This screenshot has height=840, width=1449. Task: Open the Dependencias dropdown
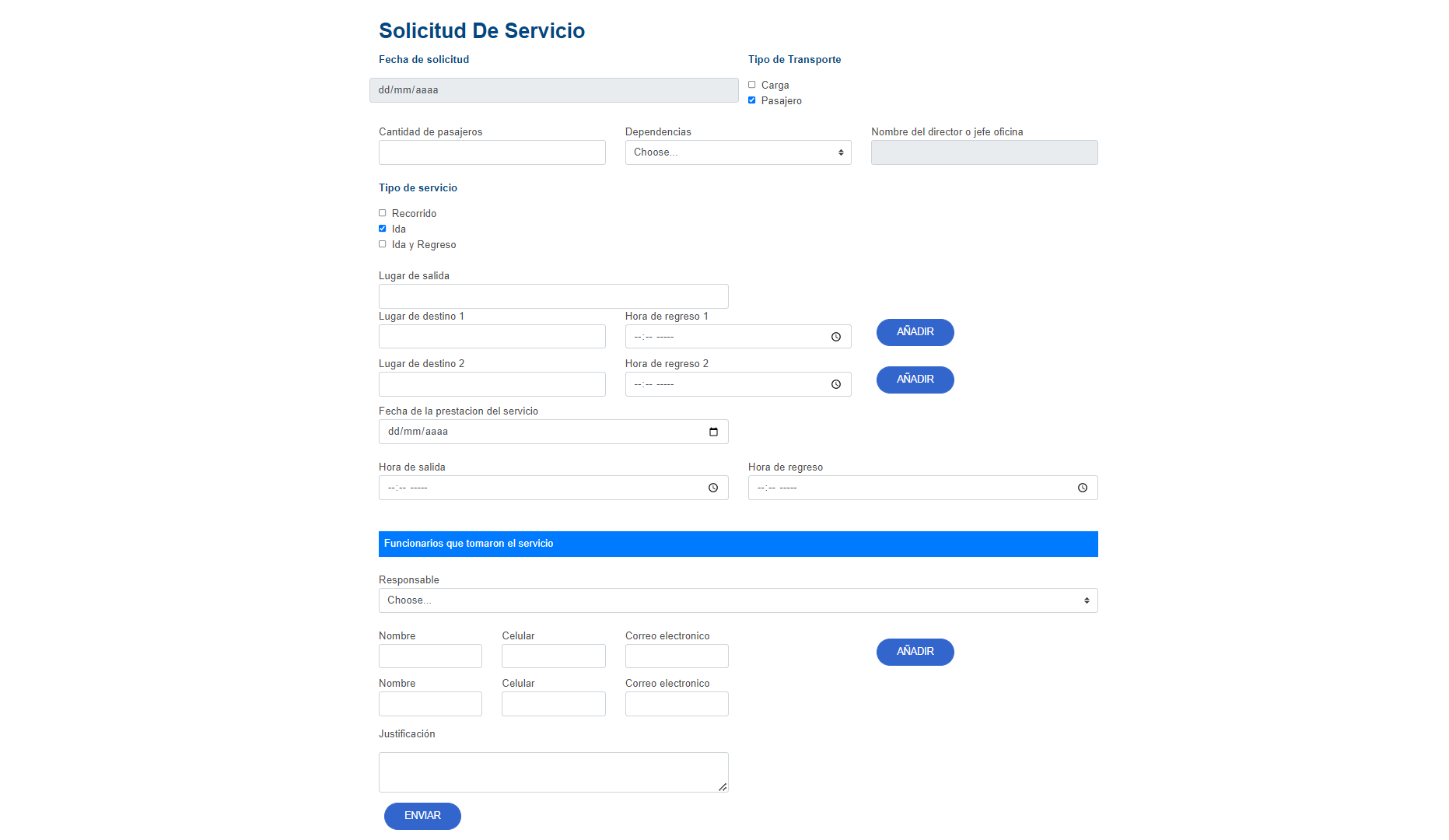tap(738, 152)
